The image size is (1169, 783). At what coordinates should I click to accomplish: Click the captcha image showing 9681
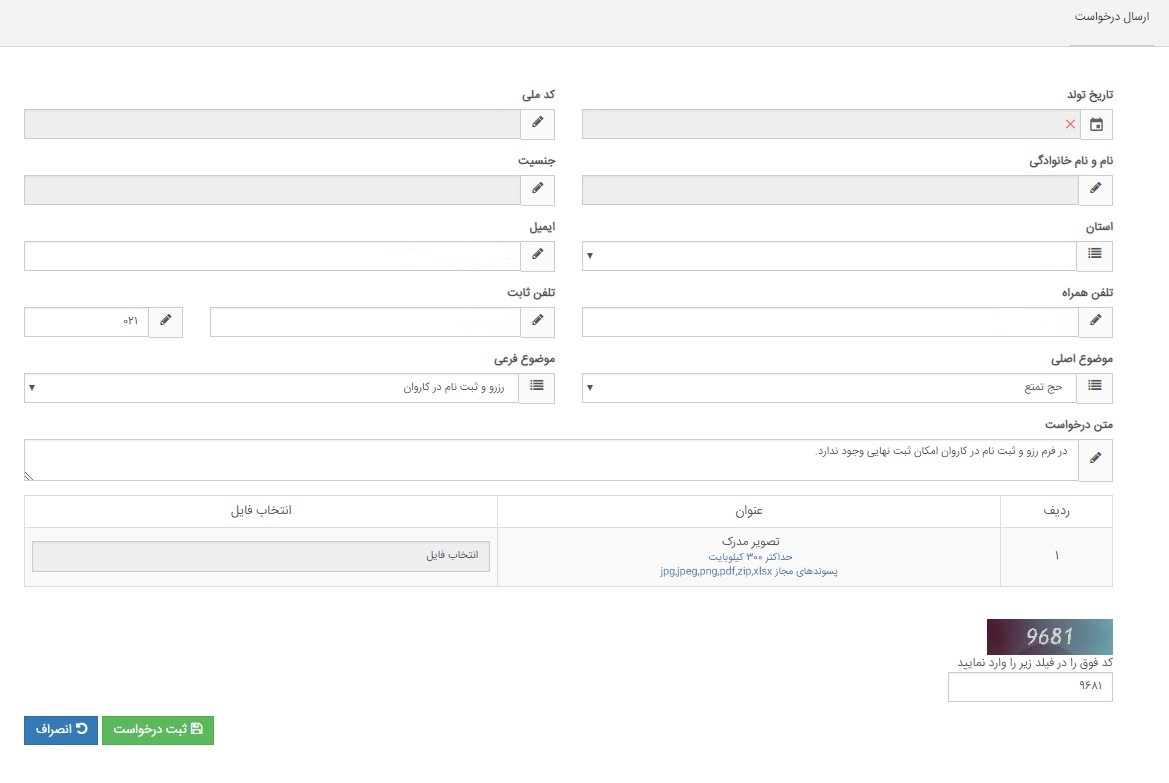[x=1049, y=636]
